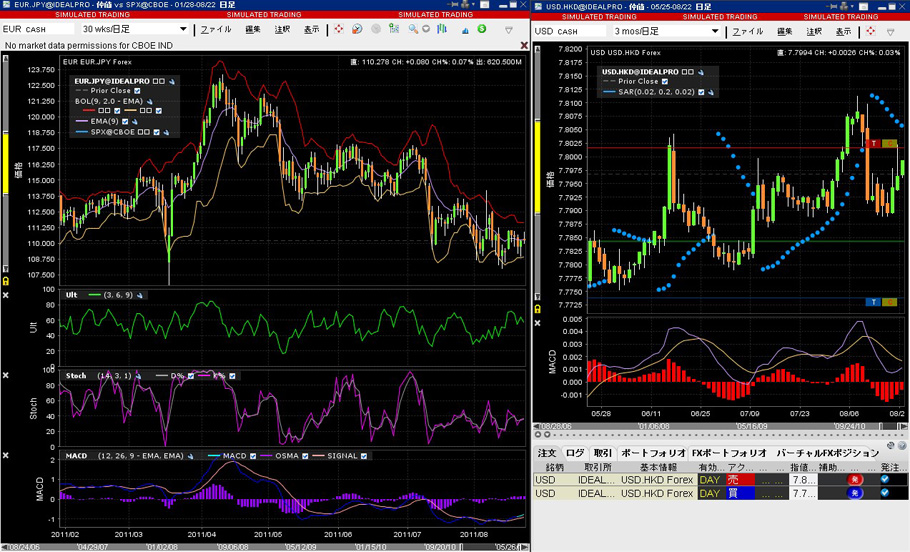Switch to the ポートフォリオ tab
910x552 pixels.
(653, 453)
